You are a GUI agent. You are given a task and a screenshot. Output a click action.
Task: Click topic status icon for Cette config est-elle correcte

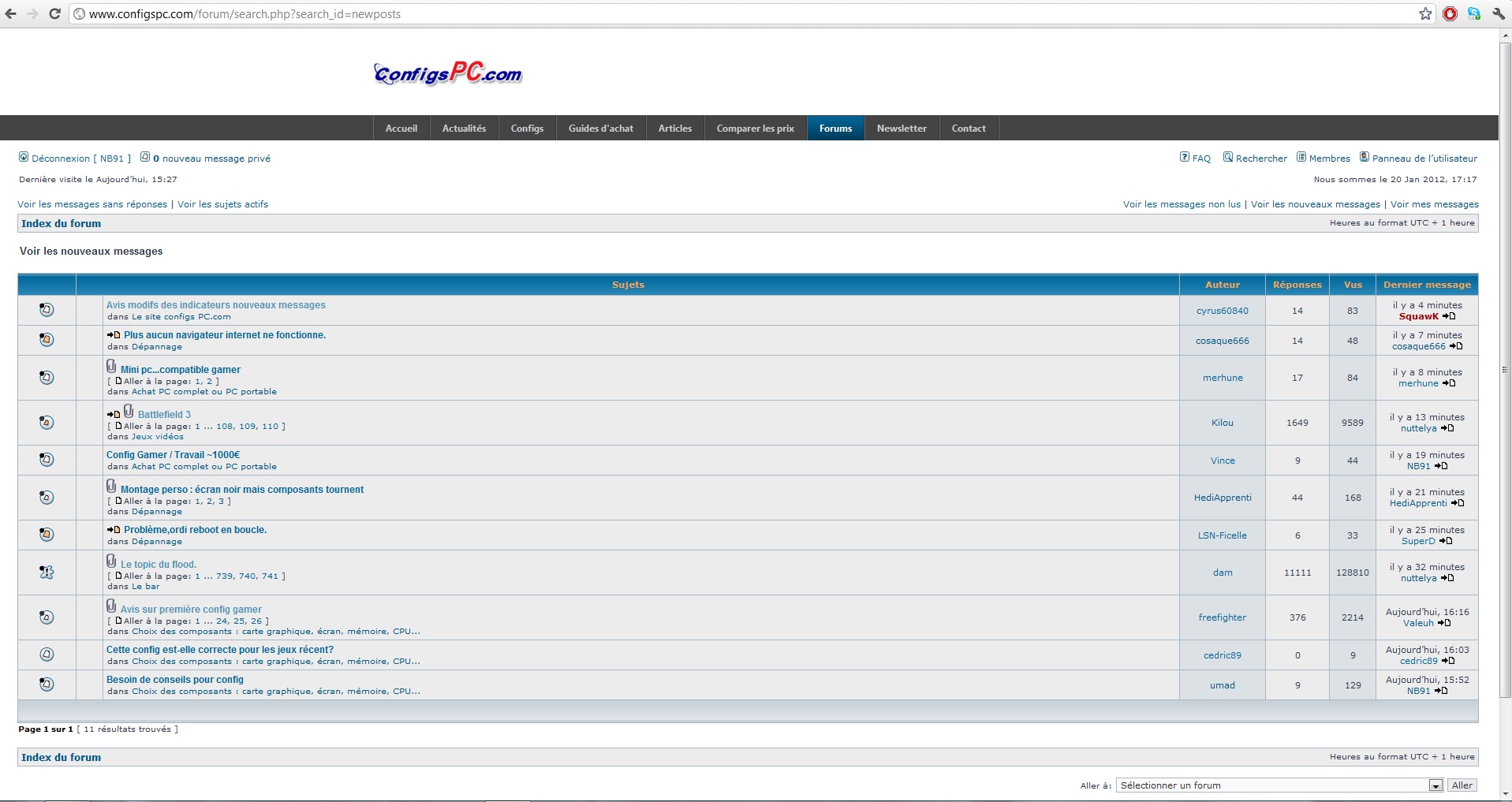pos(47,655)
